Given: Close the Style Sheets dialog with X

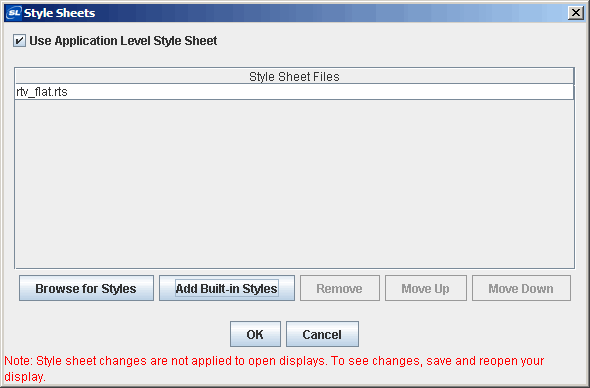Looking at the screenshot, I should (x=576, y=13).
